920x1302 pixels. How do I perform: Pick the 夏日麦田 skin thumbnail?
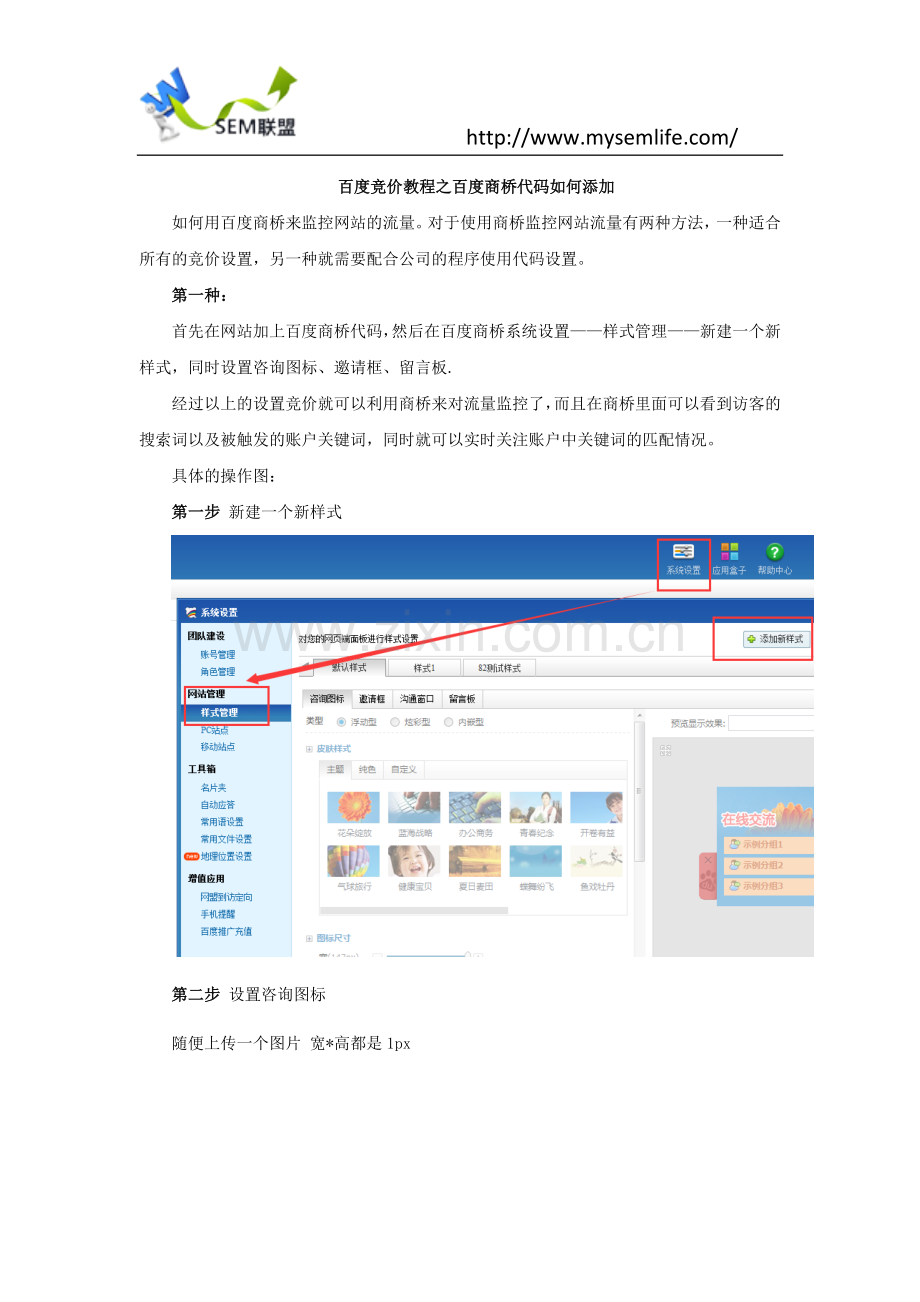point(475,861)
